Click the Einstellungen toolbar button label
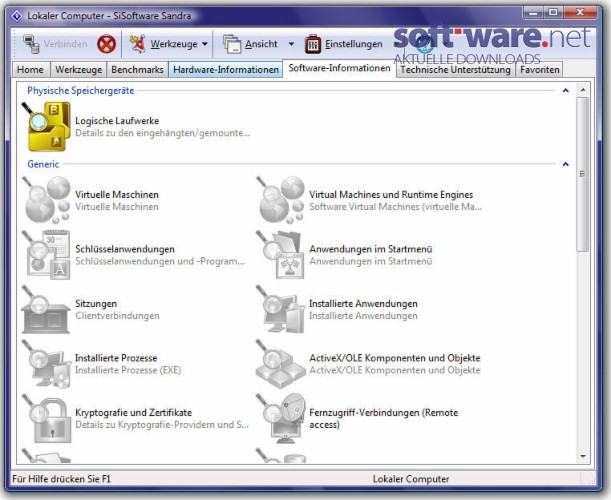Image resolution: width=611 pixels, height=500 pixels. click(354, 44)
